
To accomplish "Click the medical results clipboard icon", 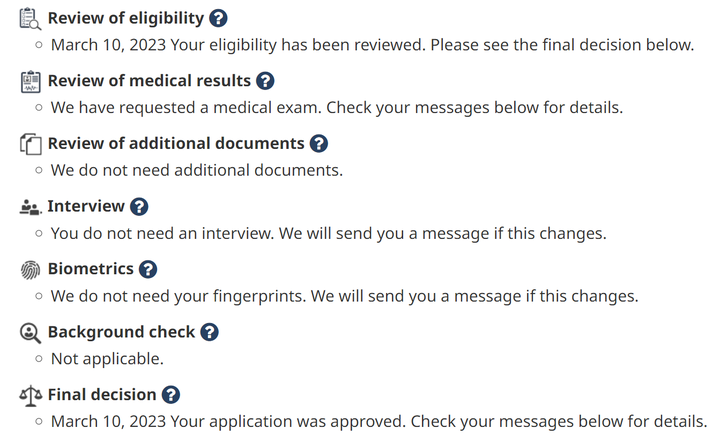I will [x=31, y=81].
